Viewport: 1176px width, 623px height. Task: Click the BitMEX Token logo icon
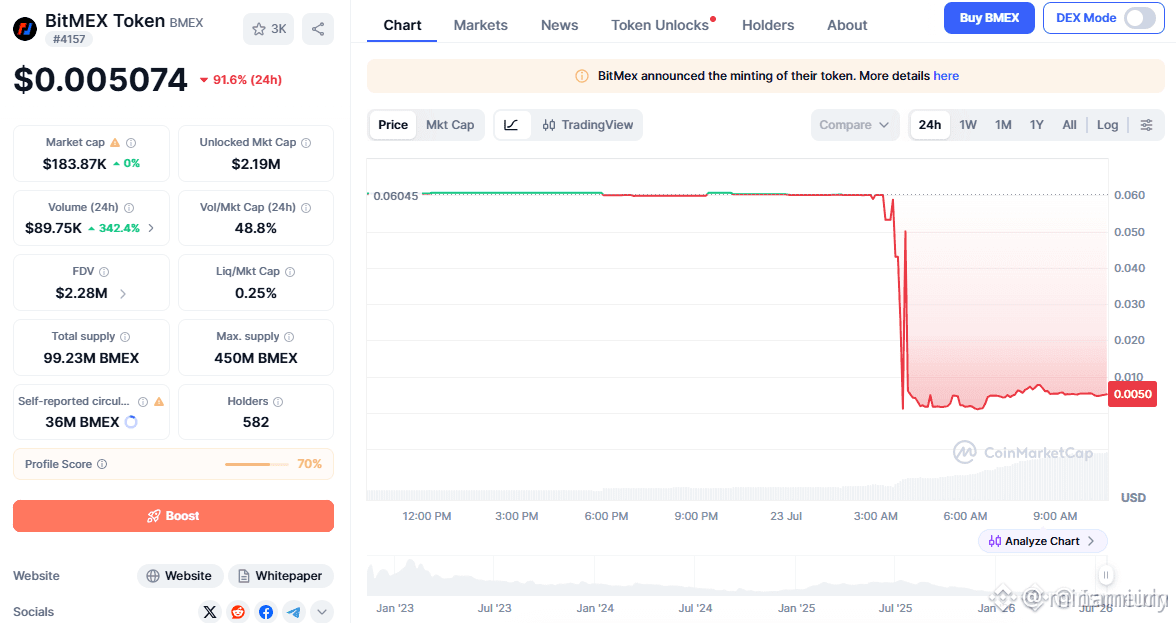[25, 29]
